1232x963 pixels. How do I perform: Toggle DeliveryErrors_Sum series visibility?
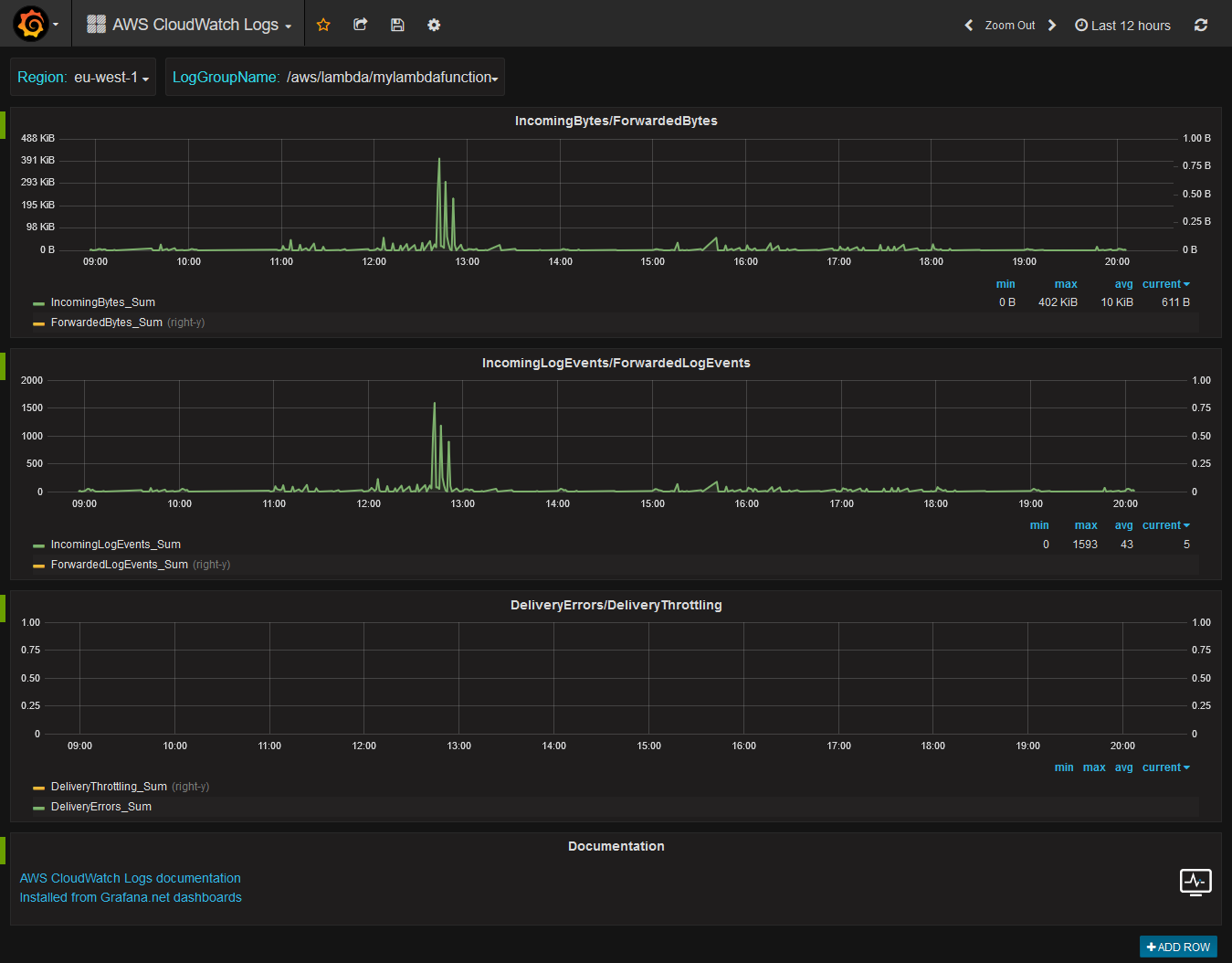101,807
